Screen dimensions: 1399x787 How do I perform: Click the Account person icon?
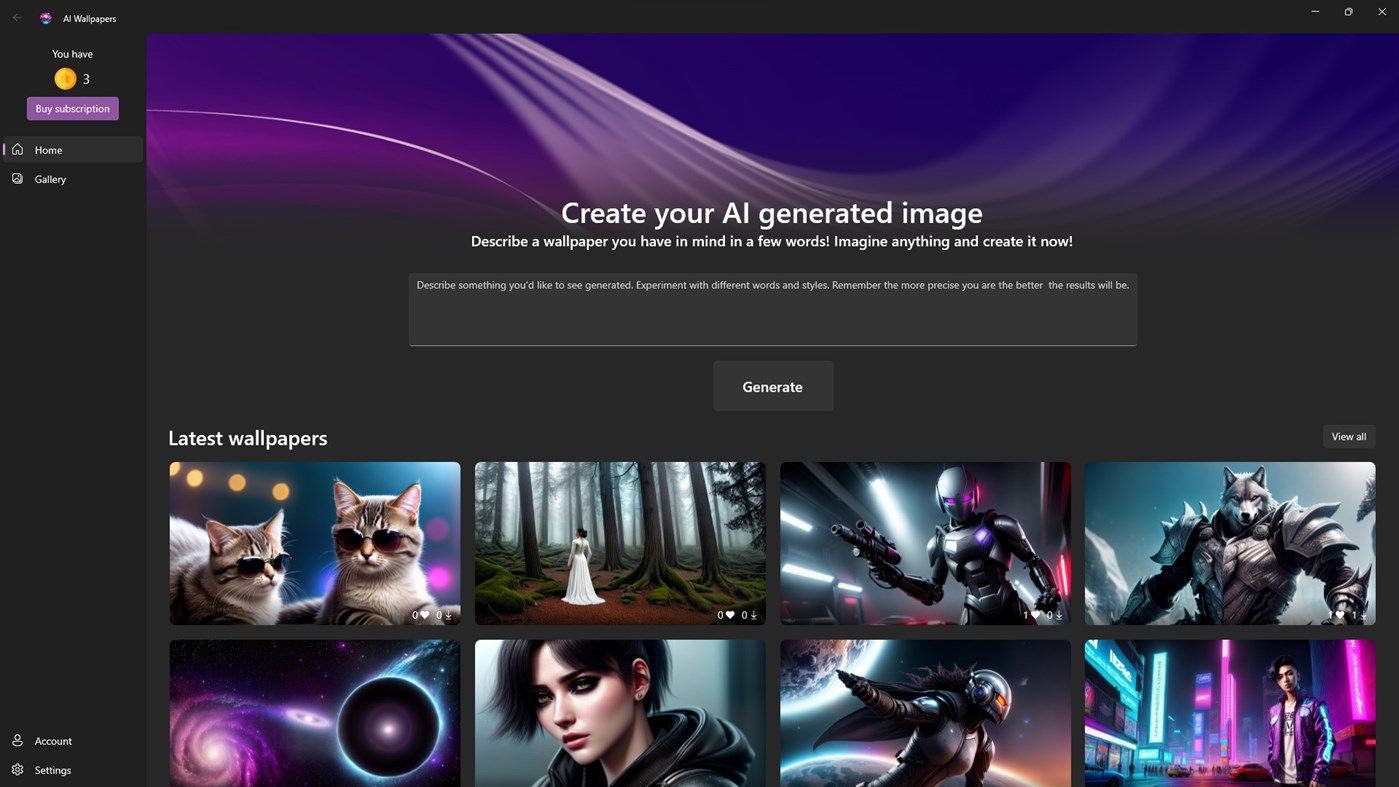click(18, 740)
